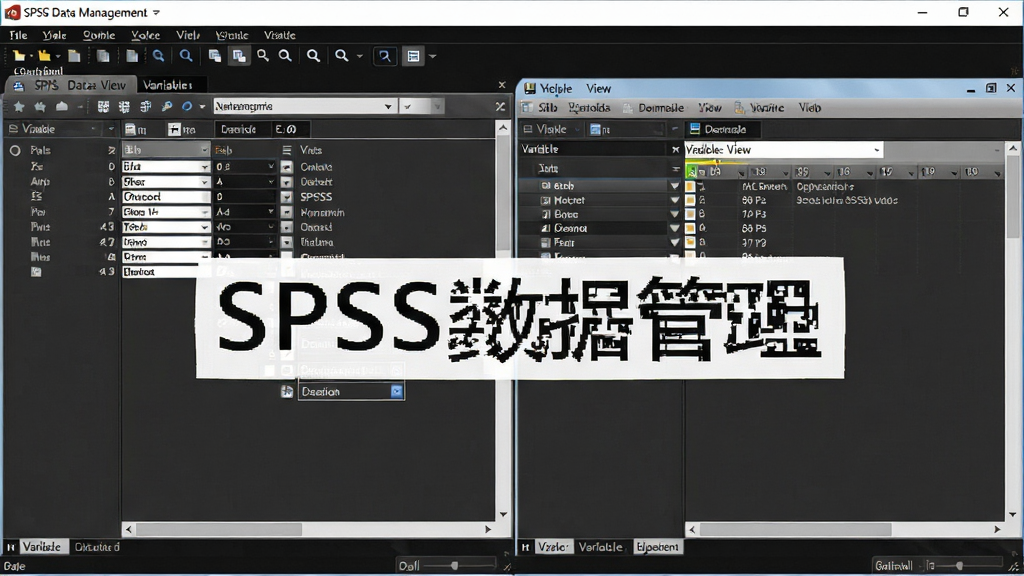Viewport: 1024px width, 576px height.
Task: Click the icon before Varite in right window menu
Action: [739, 108]
